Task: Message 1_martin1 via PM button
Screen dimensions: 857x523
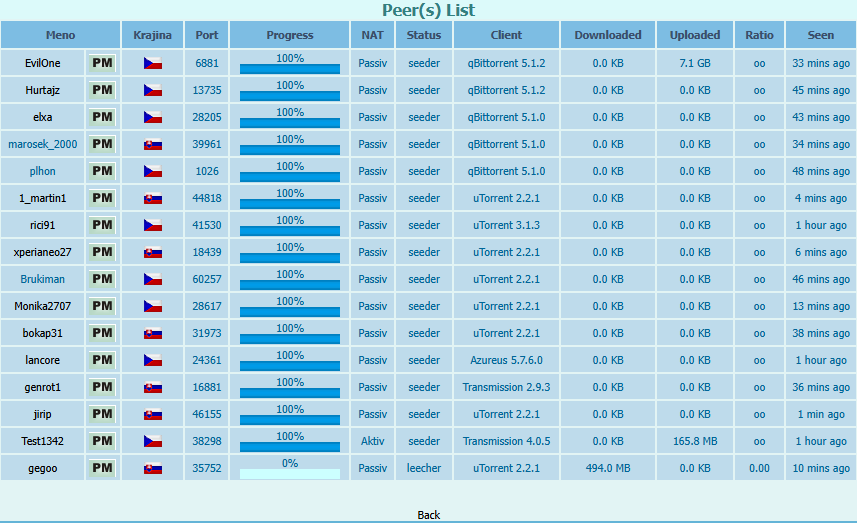Action: coord(102,198)
